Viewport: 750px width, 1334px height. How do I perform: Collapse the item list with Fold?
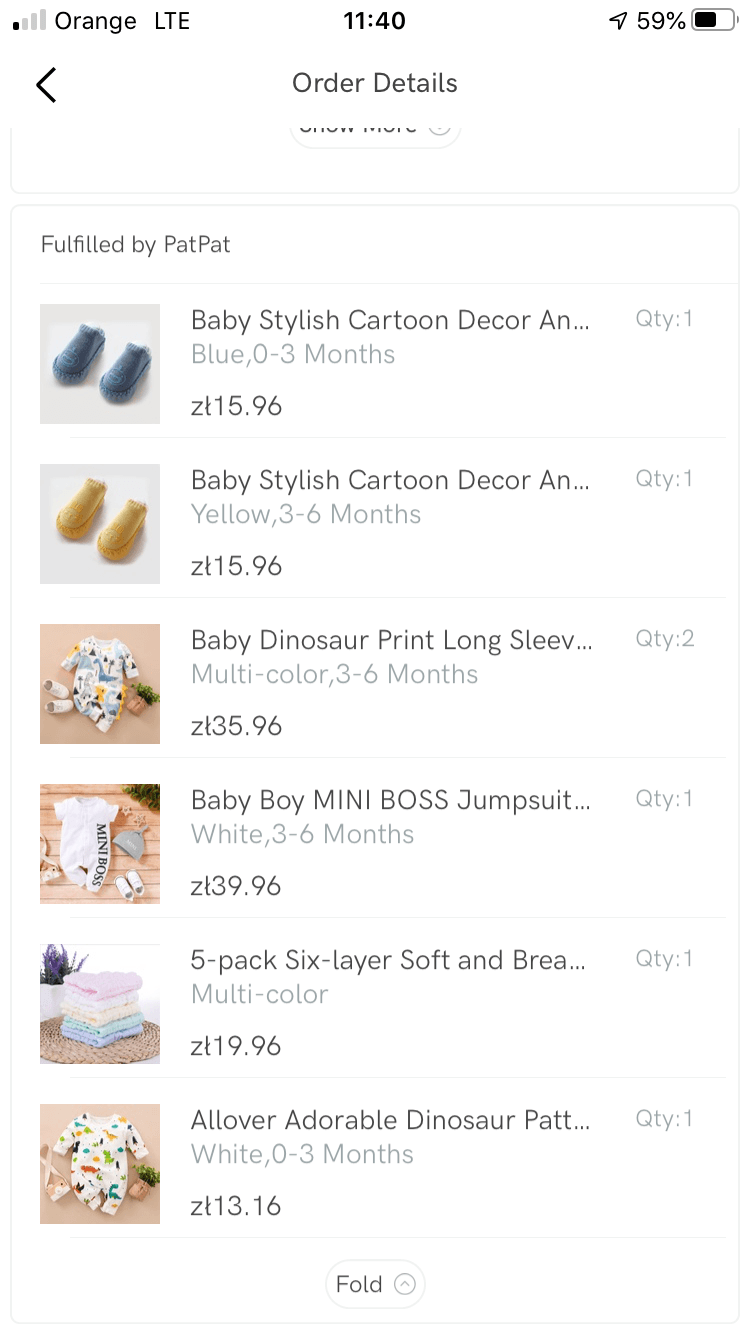375,1284
